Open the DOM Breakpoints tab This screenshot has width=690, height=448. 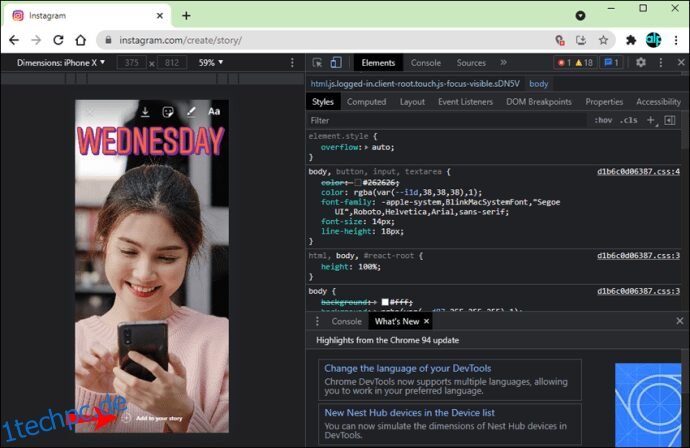click(x=539, y=102)
